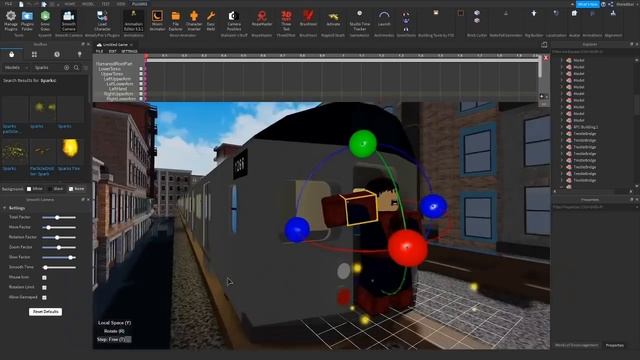Open the Studio Time Tracker

point(360,20)
